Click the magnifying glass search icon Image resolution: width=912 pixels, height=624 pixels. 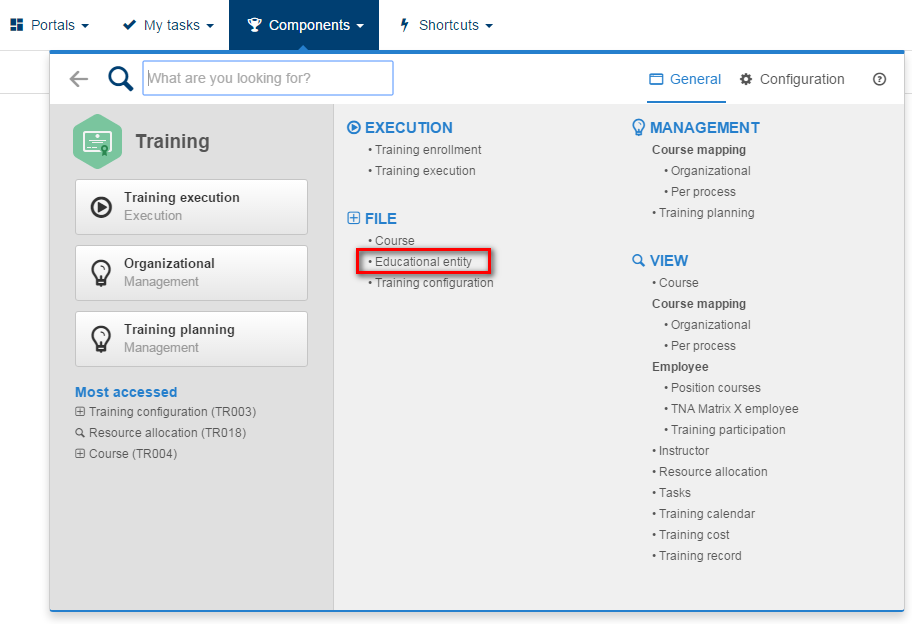tap(120, 79)
